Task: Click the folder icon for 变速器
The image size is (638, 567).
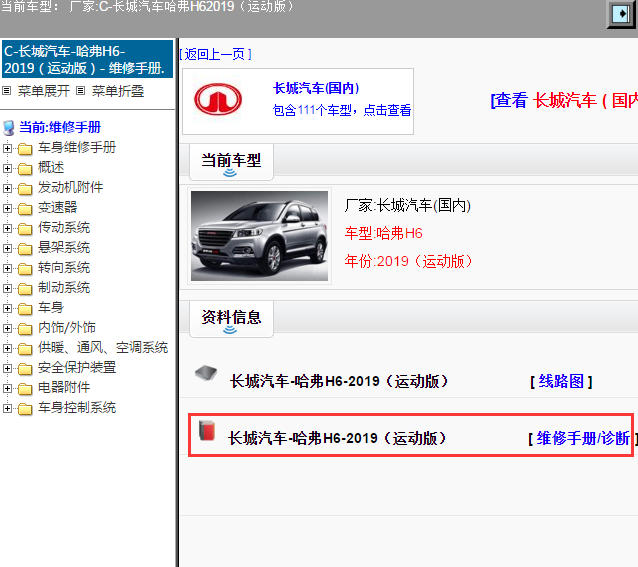Action: point(25,209)
